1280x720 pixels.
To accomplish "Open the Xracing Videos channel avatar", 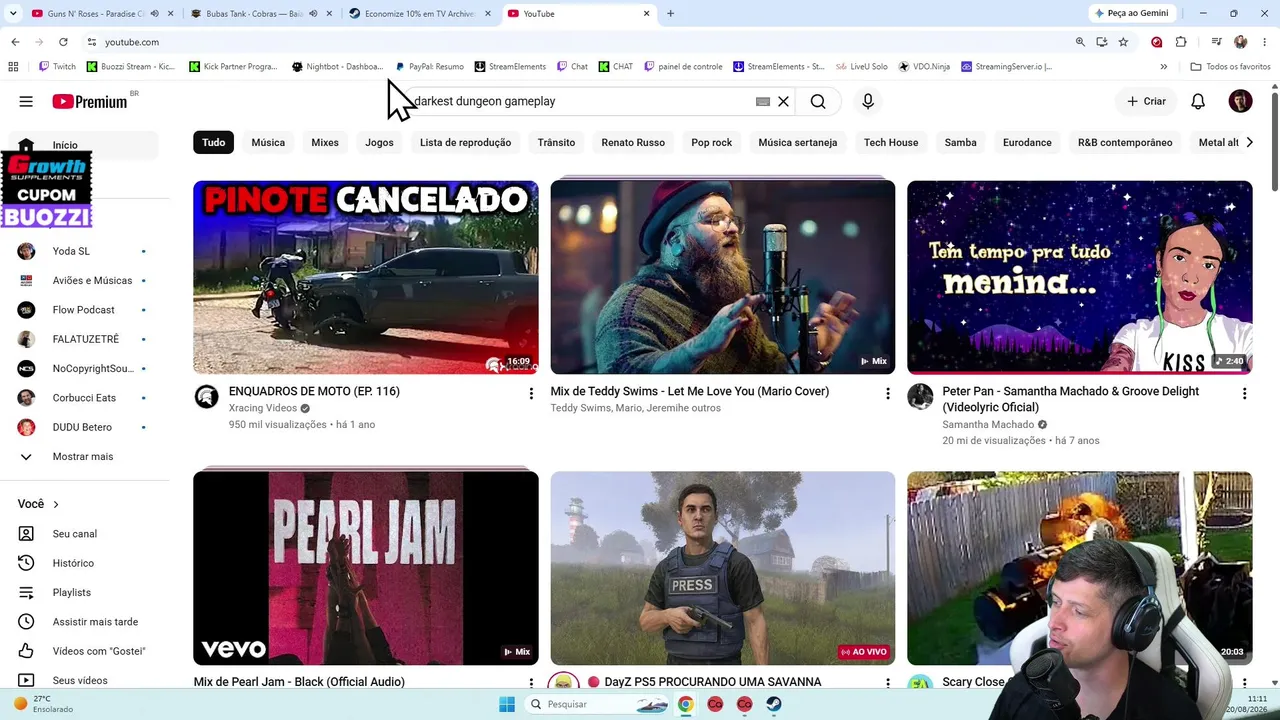I will (206, 397).
